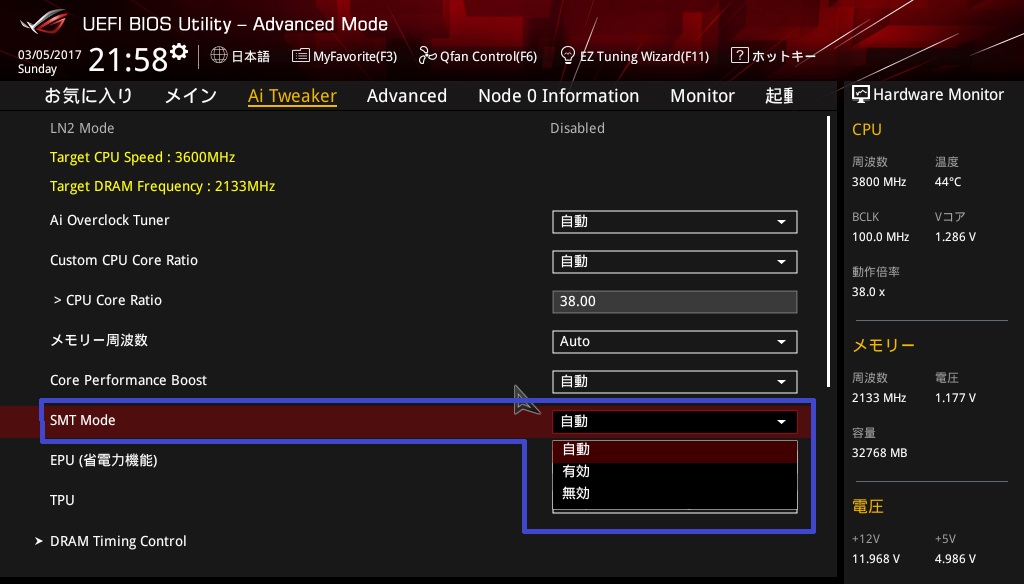Click the settings list scrollbar

(x=829, y=251)
